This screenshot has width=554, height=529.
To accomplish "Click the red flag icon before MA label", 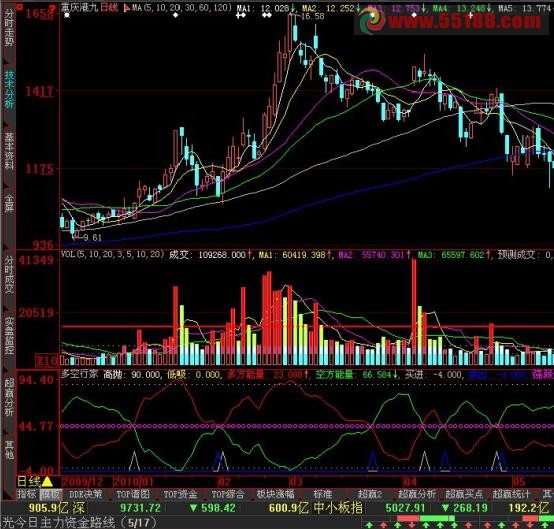I will [x=126, y=7].
